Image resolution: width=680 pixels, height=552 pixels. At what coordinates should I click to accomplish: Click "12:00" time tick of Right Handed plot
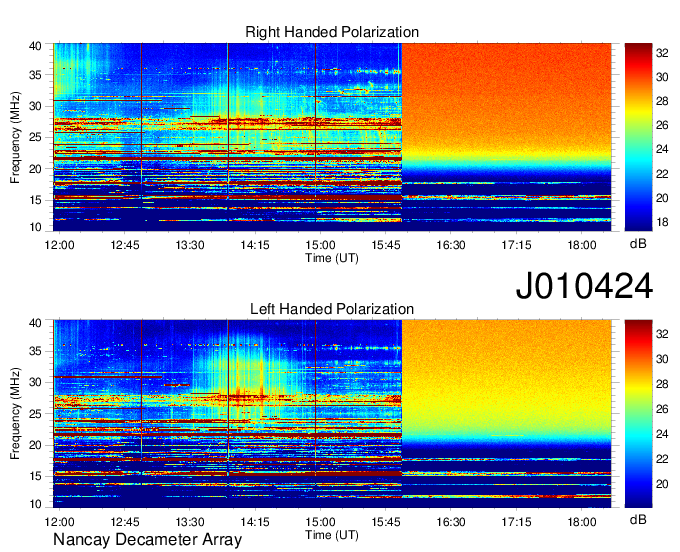point(59,245)
